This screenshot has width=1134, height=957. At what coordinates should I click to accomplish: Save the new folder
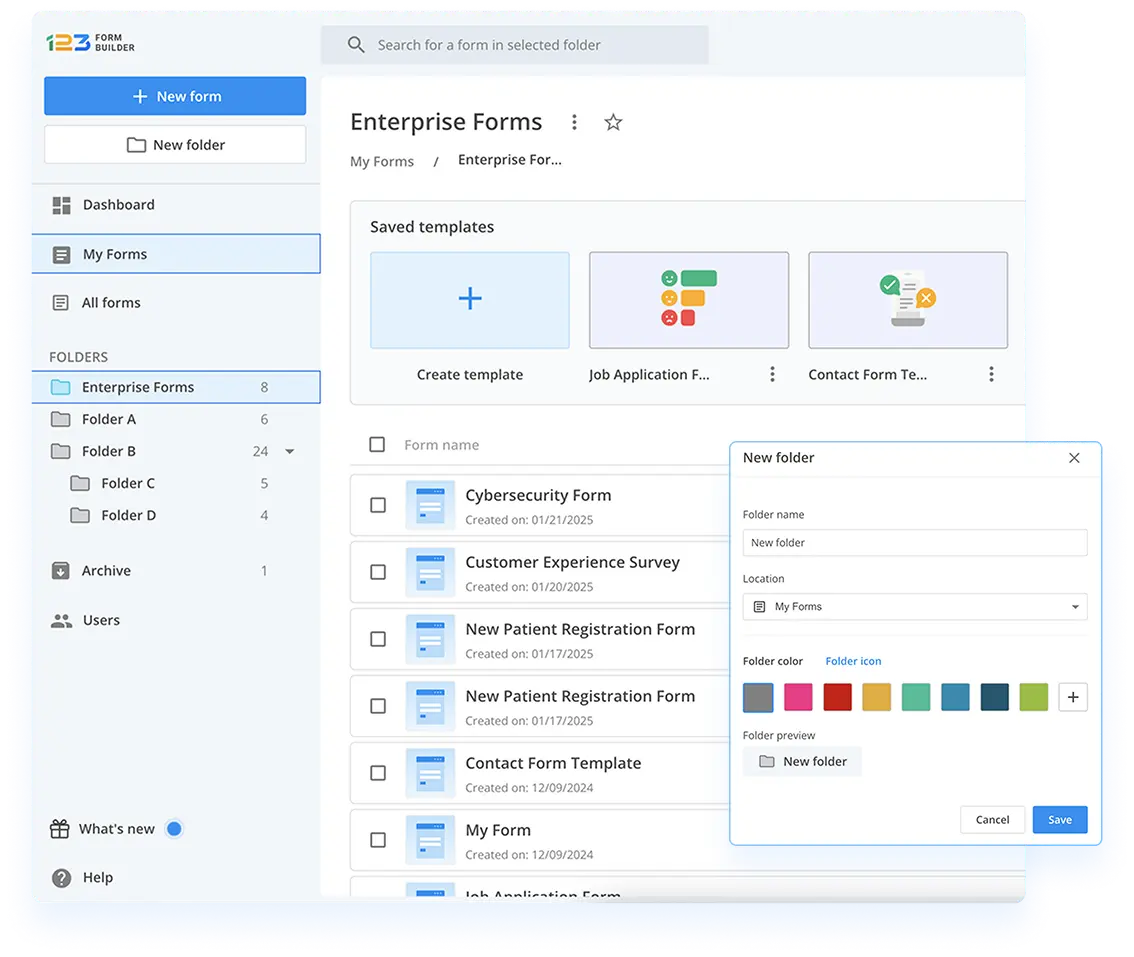[x=1060, y=819]
